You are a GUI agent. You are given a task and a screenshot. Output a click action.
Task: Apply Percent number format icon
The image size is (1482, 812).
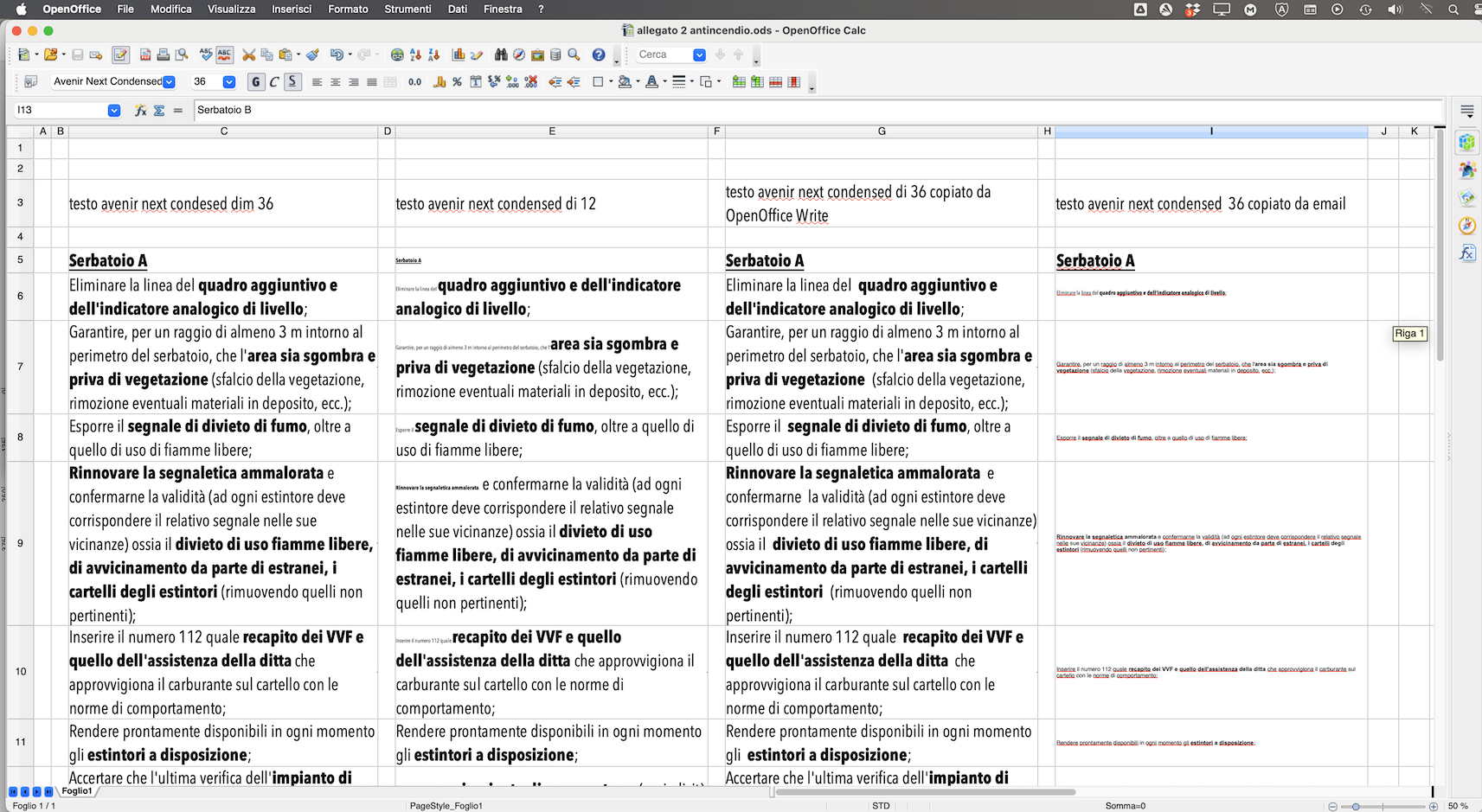(x=457, y=82)
